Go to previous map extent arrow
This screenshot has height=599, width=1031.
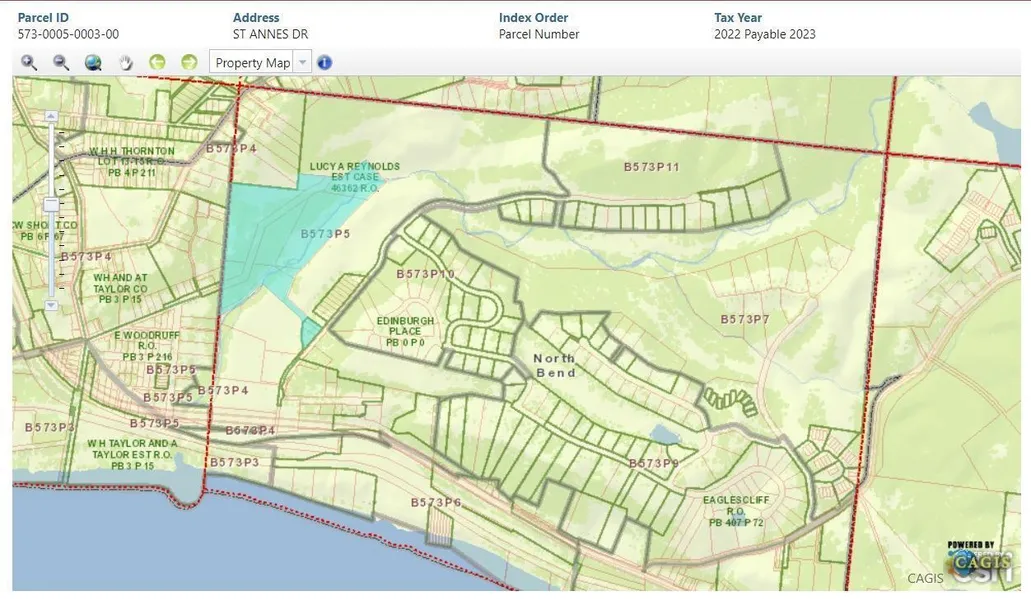click(157, 63)
